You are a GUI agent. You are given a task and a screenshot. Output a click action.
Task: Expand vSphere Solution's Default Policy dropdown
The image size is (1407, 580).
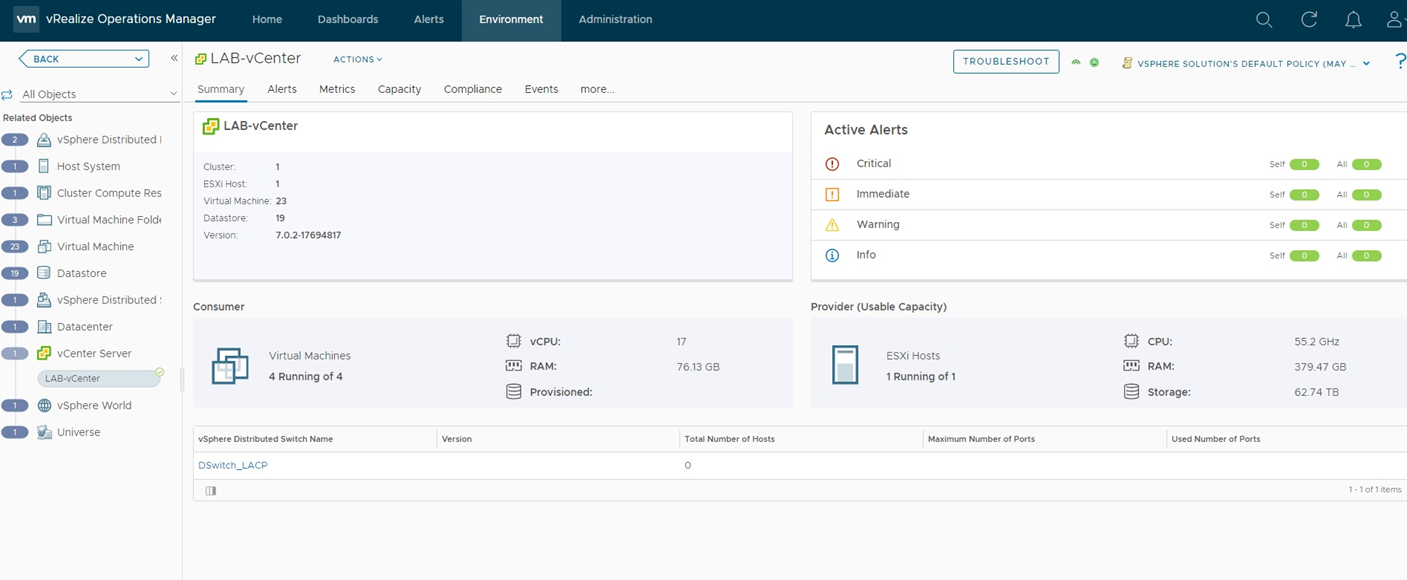pos(1366,64)
